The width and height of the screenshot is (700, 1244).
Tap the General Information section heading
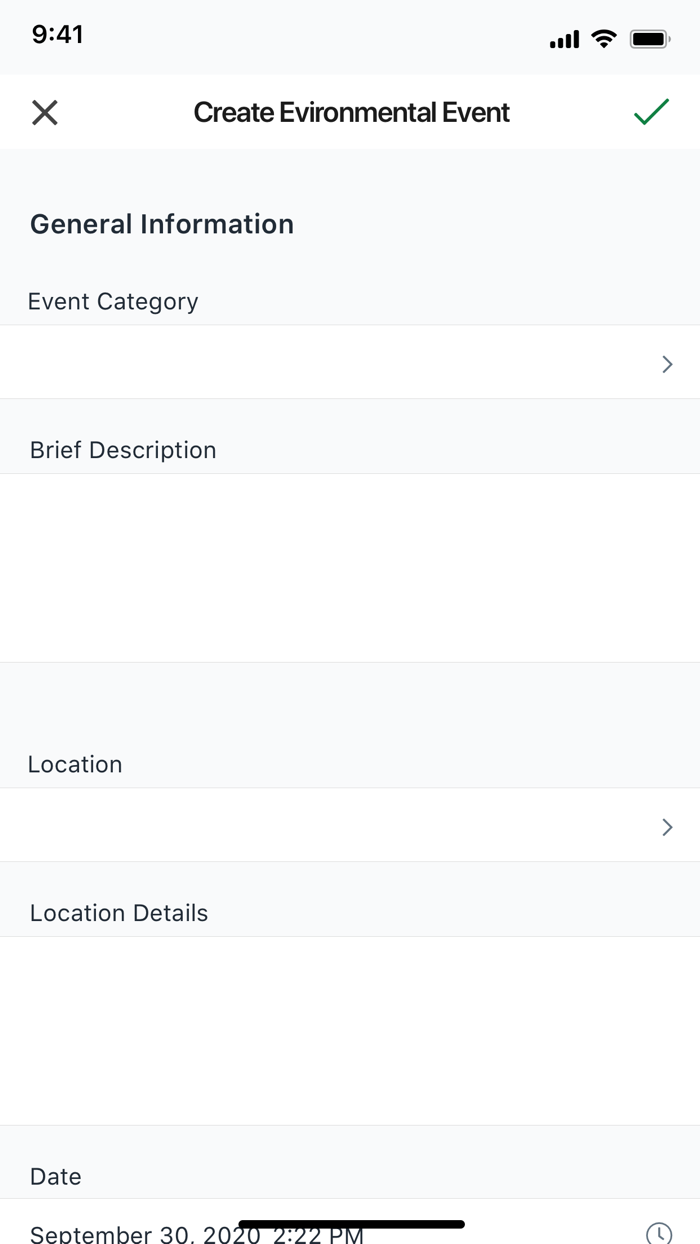click(x=162, y=224)
